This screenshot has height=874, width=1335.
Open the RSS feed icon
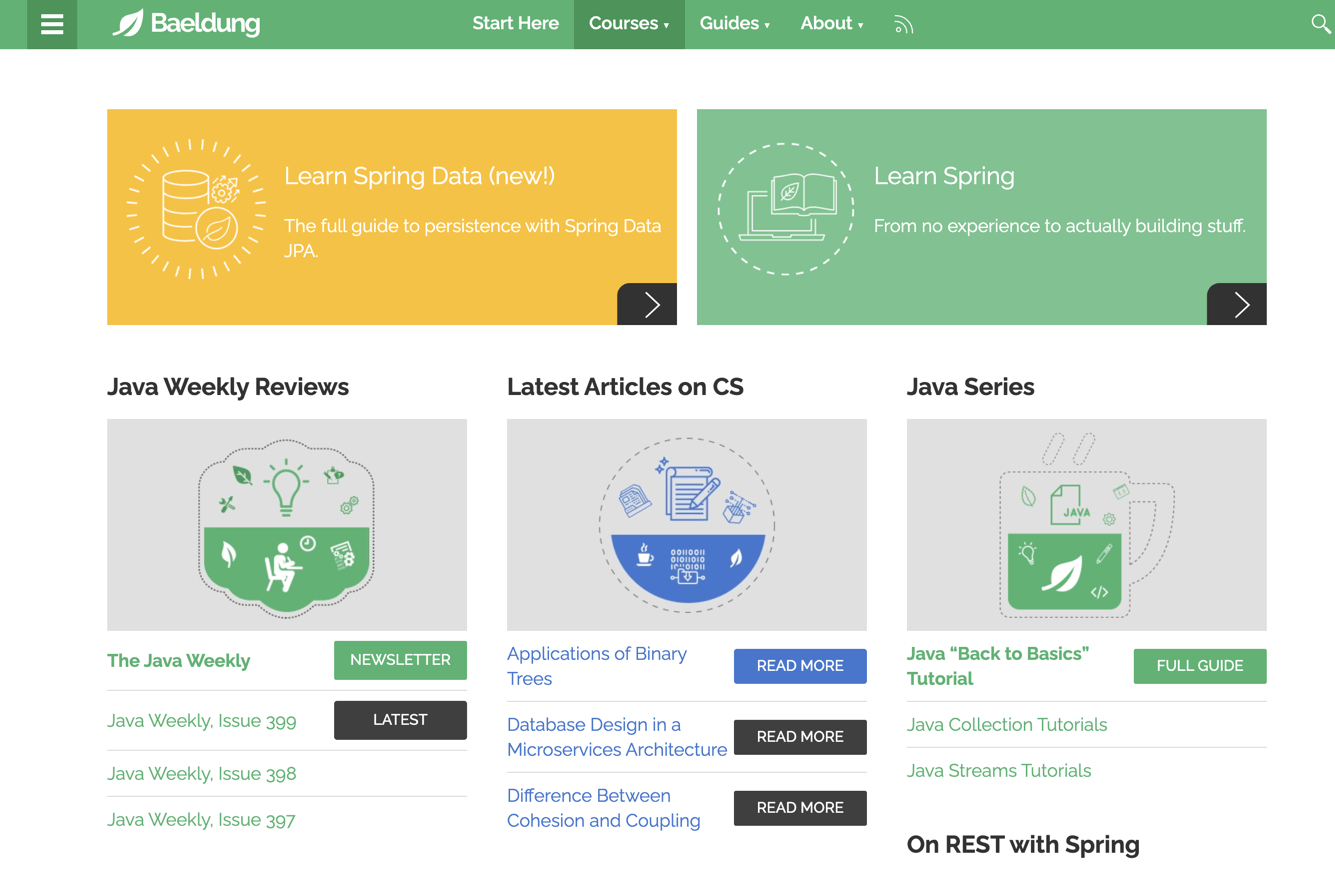(x=903, y=24)
